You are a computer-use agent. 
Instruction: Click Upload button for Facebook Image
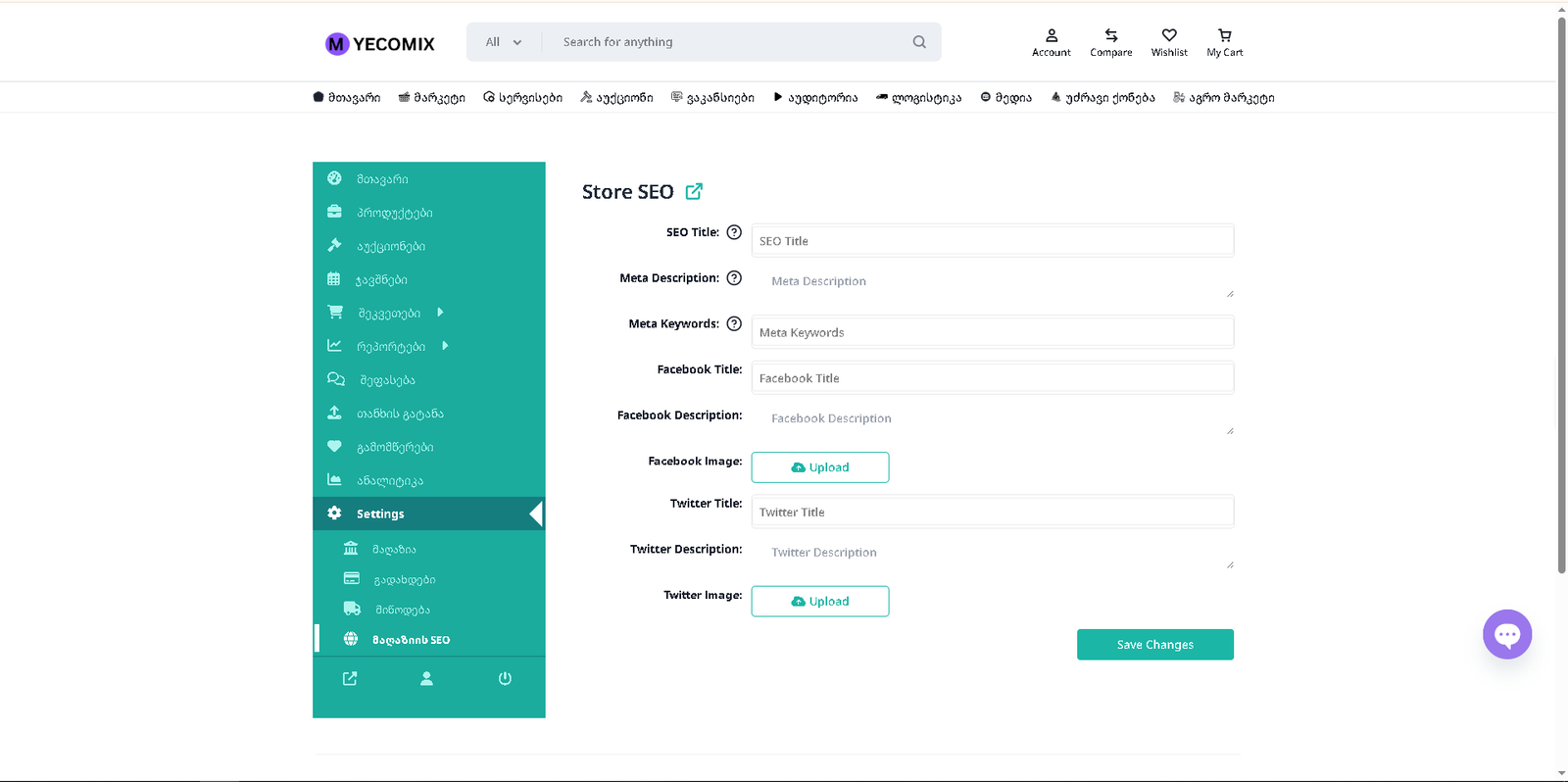(819, 467)
